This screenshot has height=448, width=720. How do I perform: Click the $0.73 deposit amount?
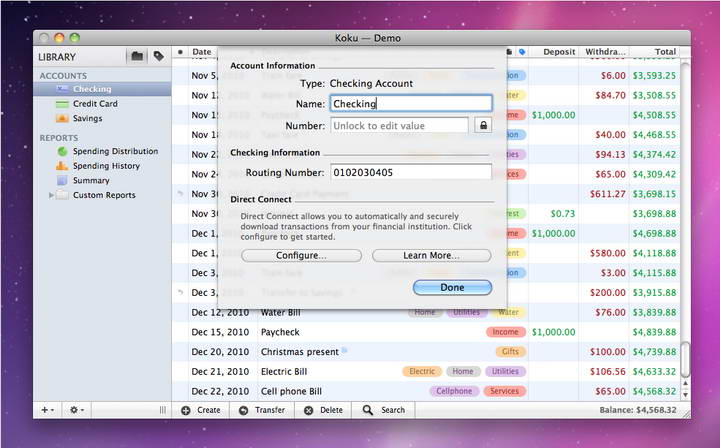tap(562, 213)
